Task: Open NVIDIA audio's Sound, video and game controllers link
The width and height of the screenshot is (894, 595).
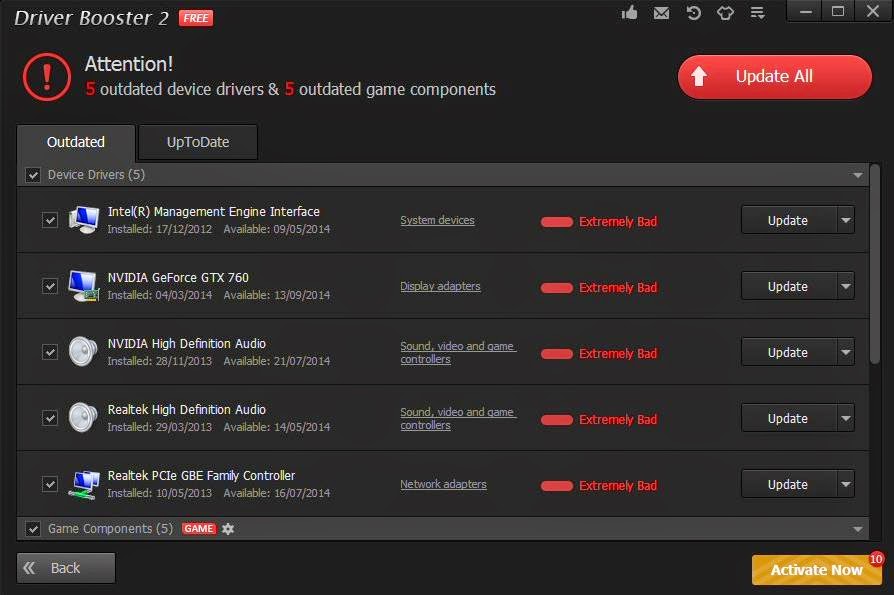Action: click(458, 352)
